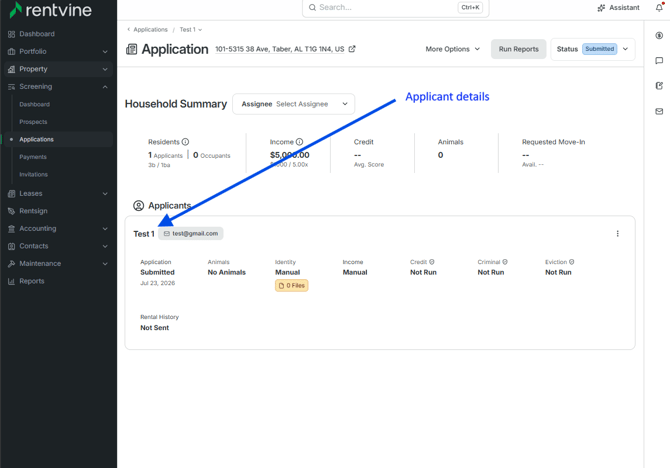Click the Rentsign pen icon

click(12, 211)
